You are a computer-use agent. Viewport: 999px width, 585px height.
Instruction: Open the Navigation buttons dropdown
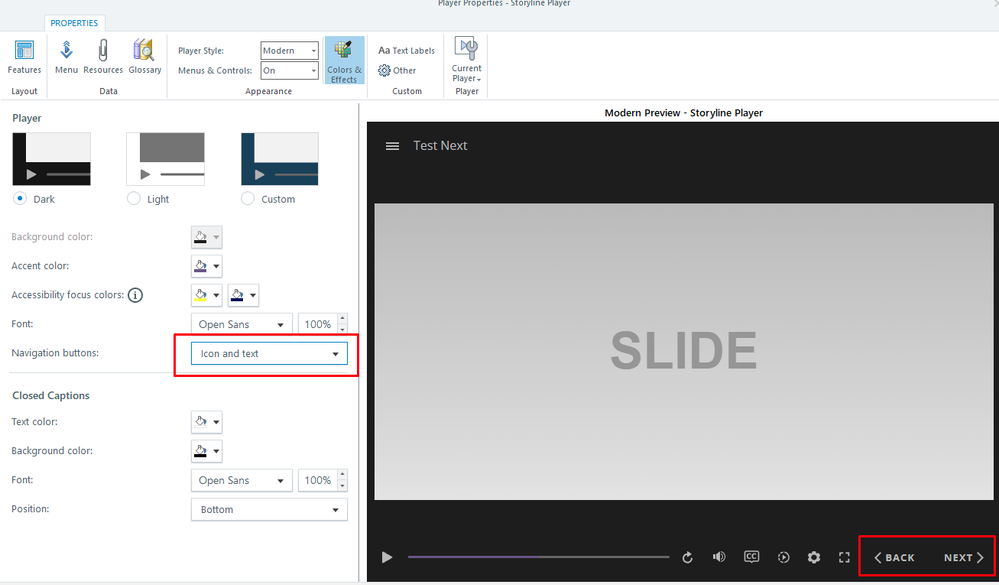pos(269,354)
